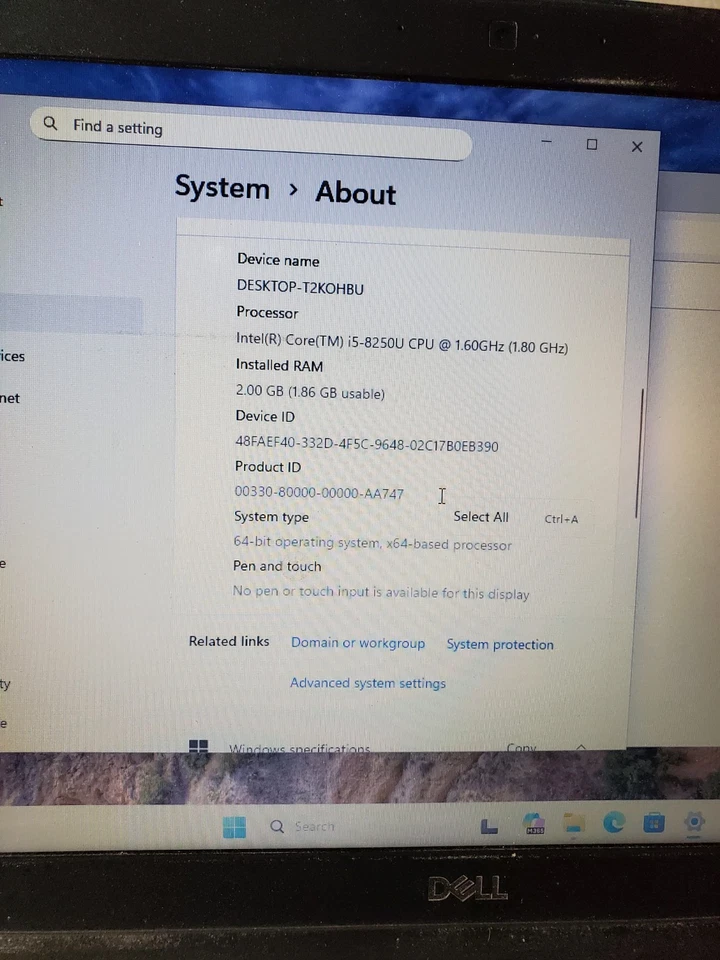Click the 64-bit operating system text
The width and height of the screenshot is (720, 960).
tap(372, 543)
